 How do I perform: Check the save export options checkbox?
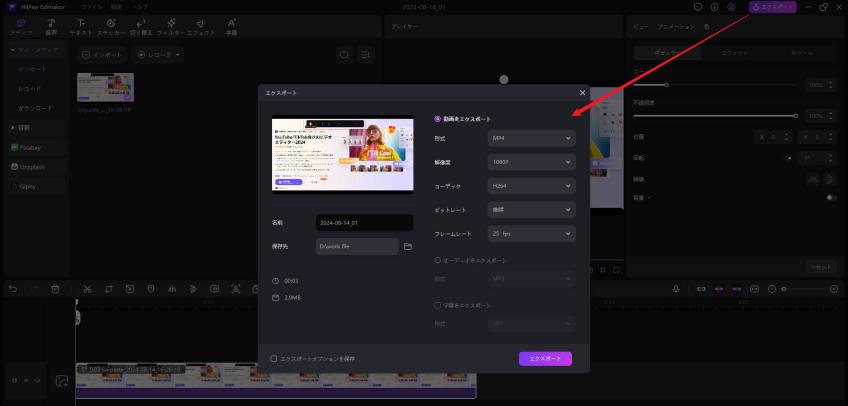click(274, 358)
